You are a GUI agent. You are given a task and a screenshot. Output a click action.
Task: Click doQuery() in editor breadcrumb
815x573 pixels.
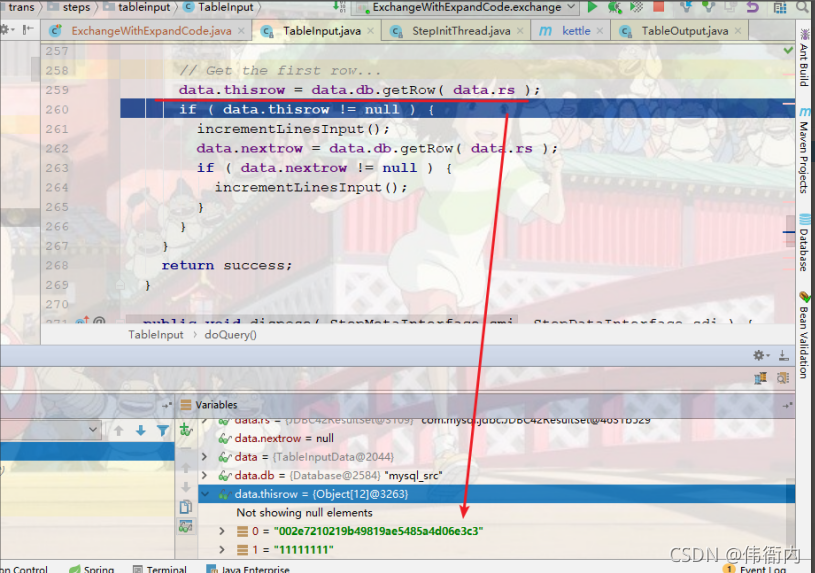point(230,335)
